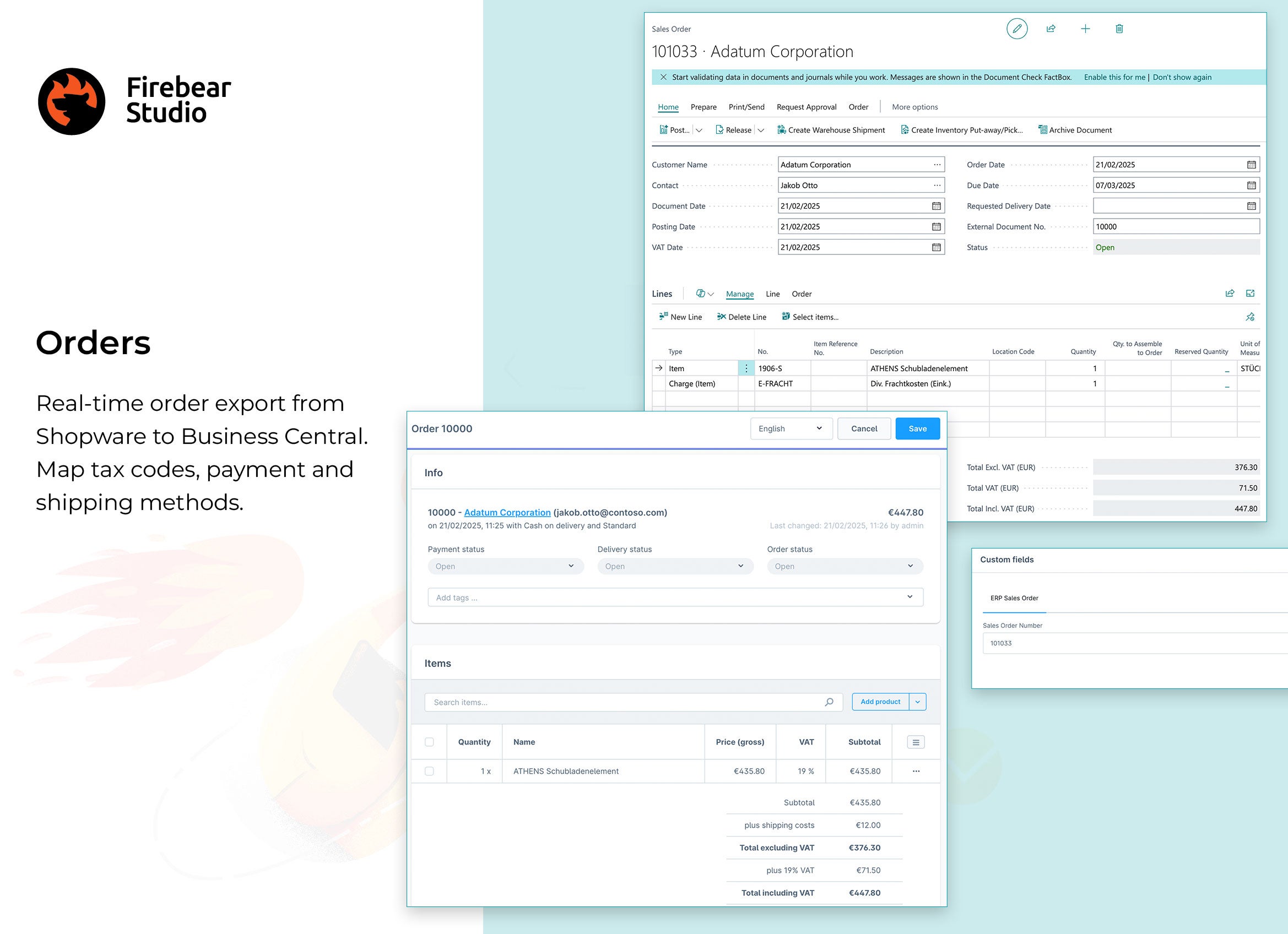
Task: Click the Sales Order Number field
Action: coord(1135,643)
